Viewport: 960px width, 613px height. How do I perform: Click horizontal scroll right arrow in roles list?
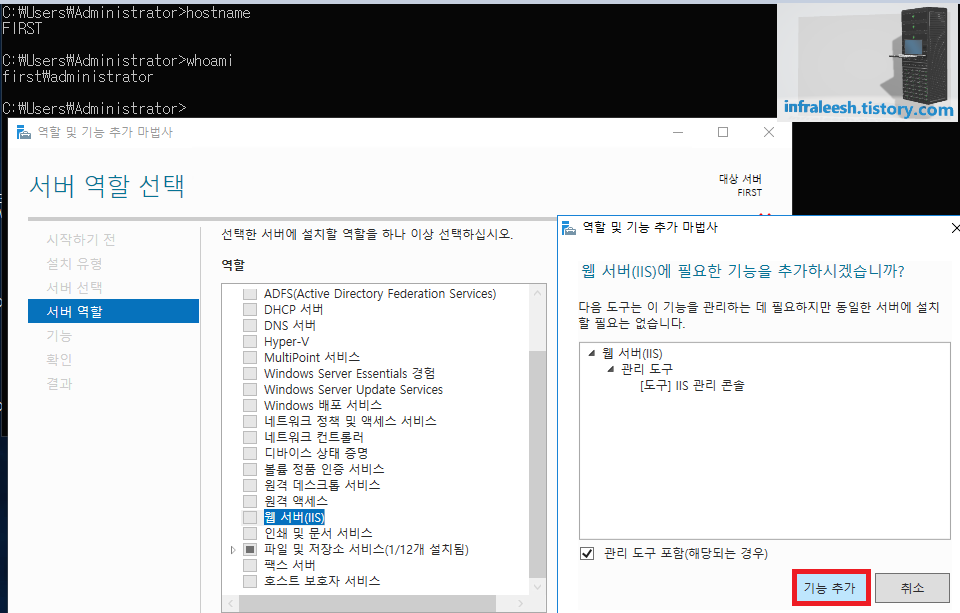click(520, 603)
